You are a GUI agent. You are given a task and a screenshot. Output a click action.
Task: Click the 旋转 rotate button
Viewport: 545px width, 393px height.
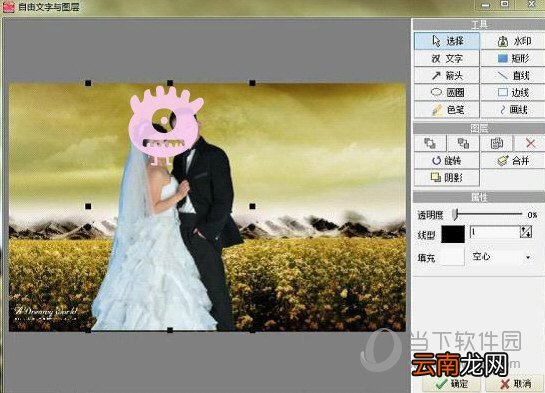click(447, 161)
